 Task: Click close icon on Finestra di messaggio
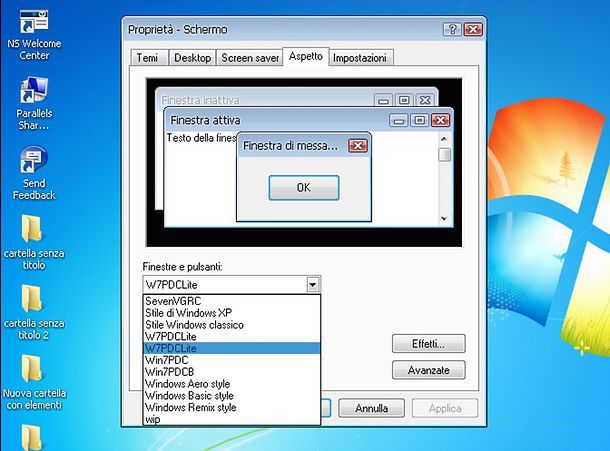[358, 146]
